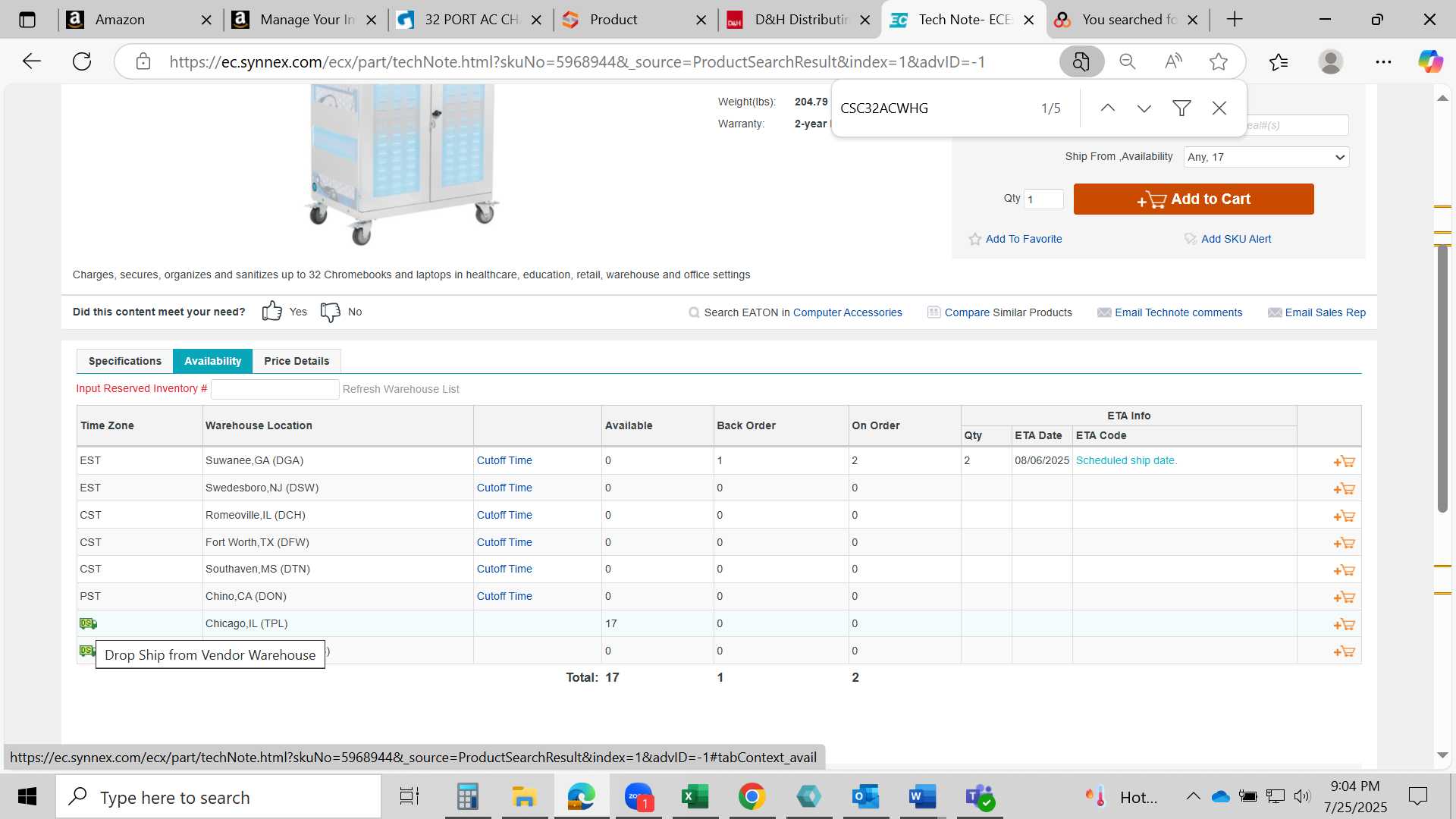The width and height of the screenshot is (1456, 819).
Task: Click Add To Favorite link
Action: point(1024,239)
